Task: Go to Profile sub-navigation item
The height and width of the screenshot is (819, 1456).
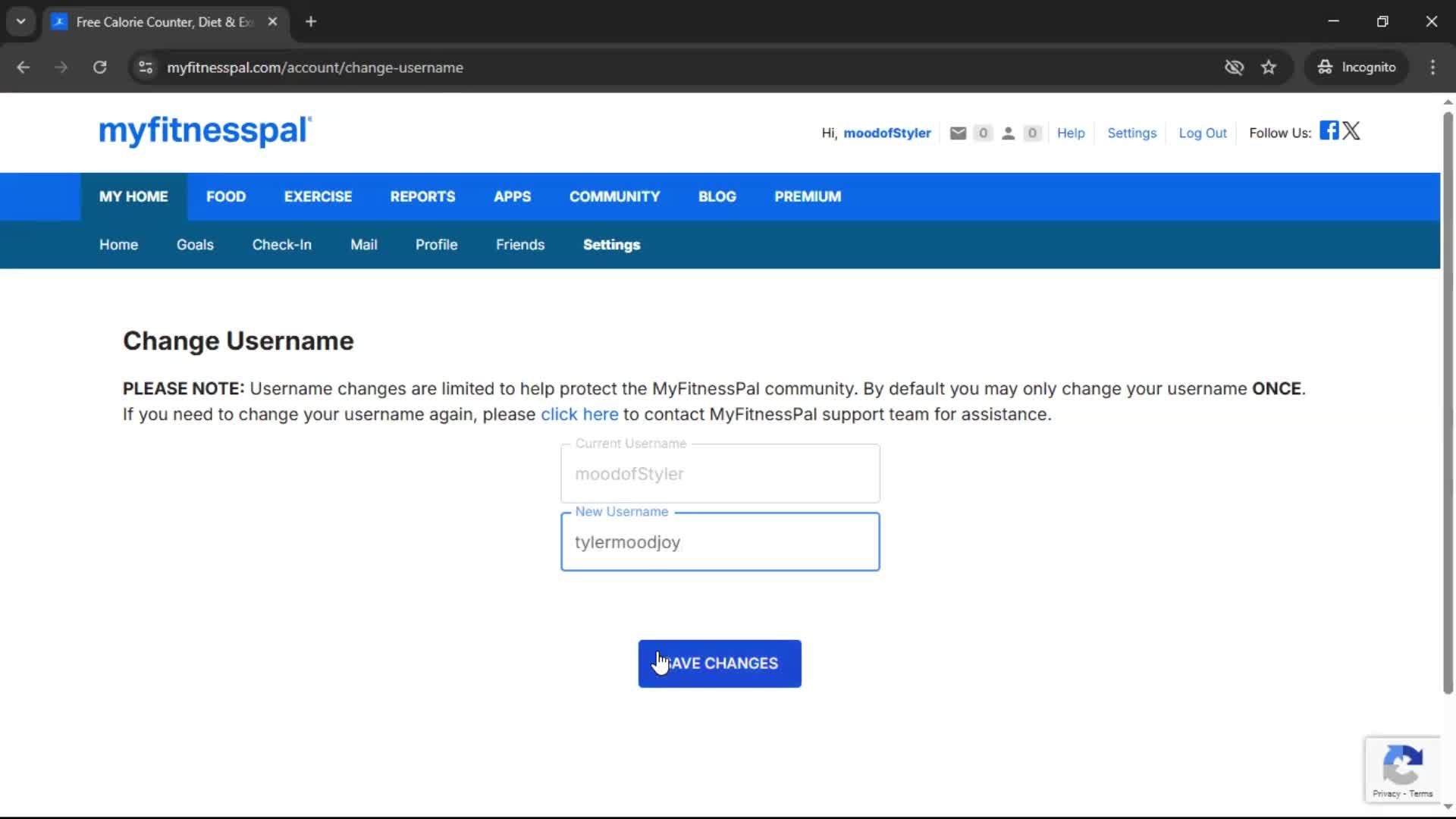Action: coord(436,245)
